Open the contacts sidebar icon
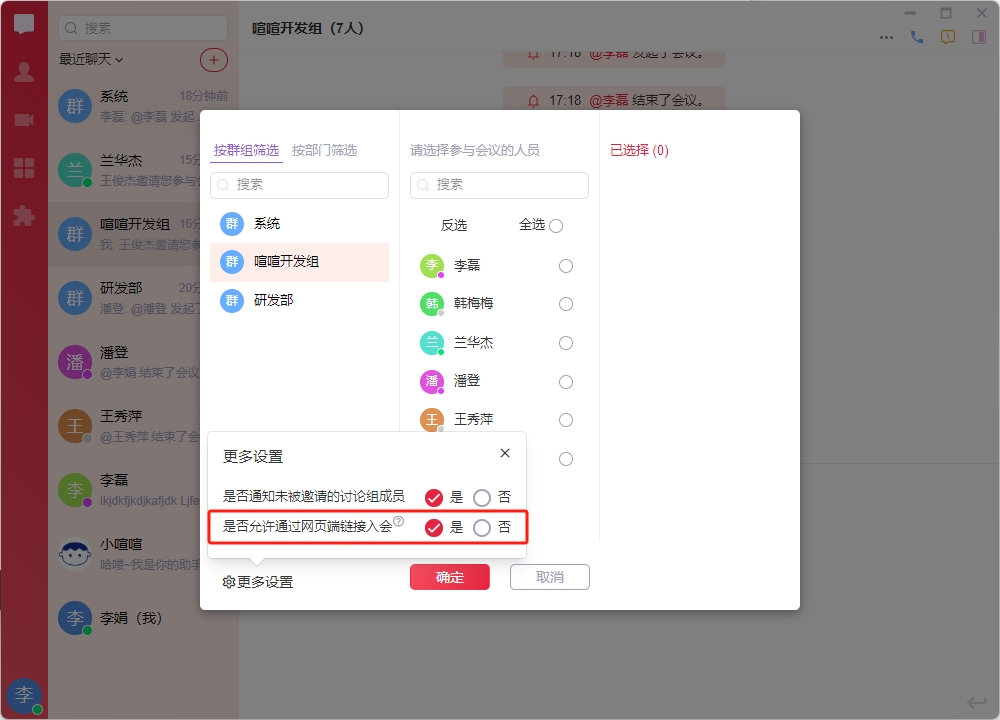The height and width of the screenshot is (720, 1000). (x=24, y=72)
